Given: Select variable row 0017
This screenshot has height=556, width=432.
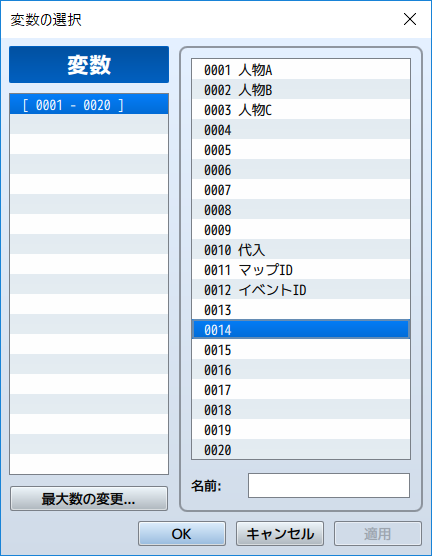Looking at the screenshot, I should click(x=301, y=390).
